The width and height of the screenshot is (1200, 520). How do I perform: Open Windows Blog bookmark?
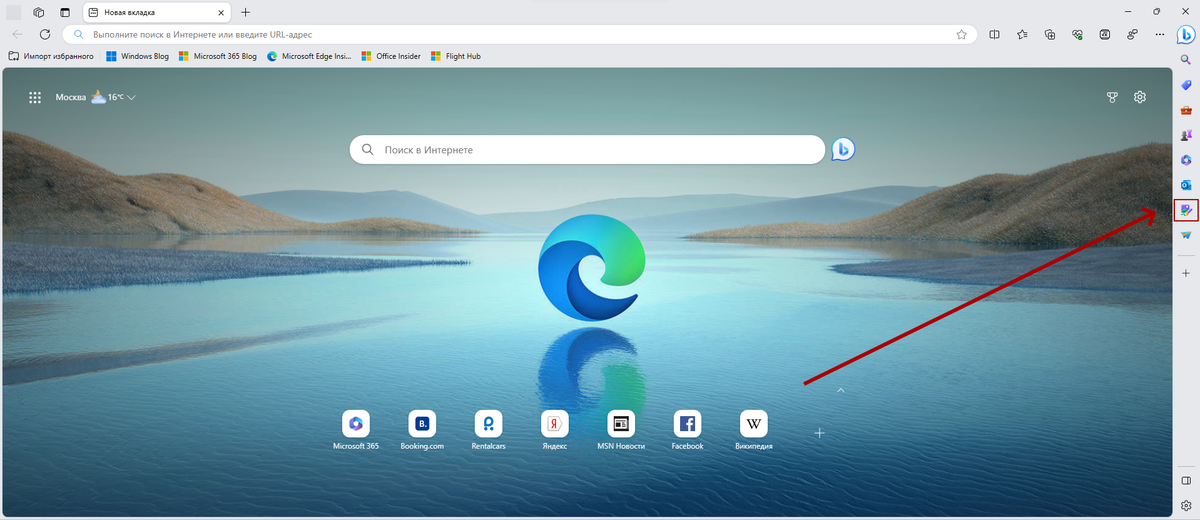point(137,56)
